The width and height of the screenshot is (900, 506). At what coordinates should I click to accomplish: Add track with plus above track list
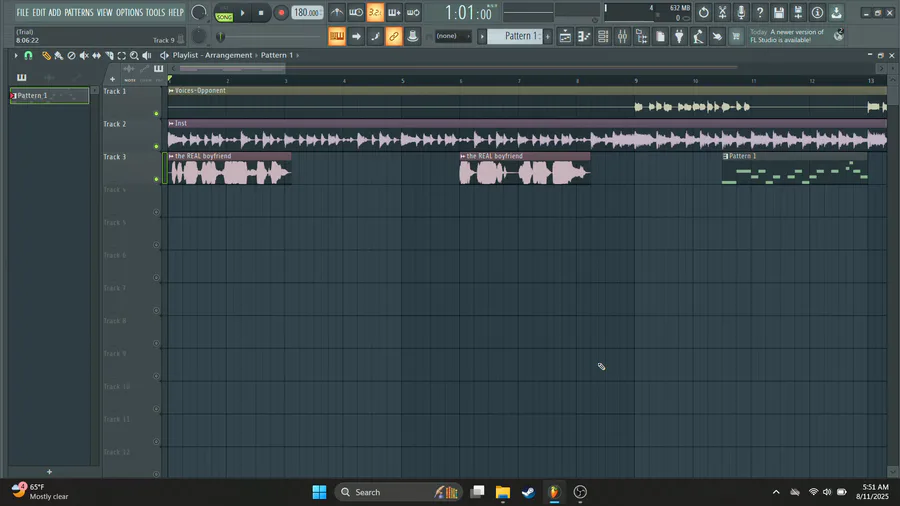tap(112, 80)
